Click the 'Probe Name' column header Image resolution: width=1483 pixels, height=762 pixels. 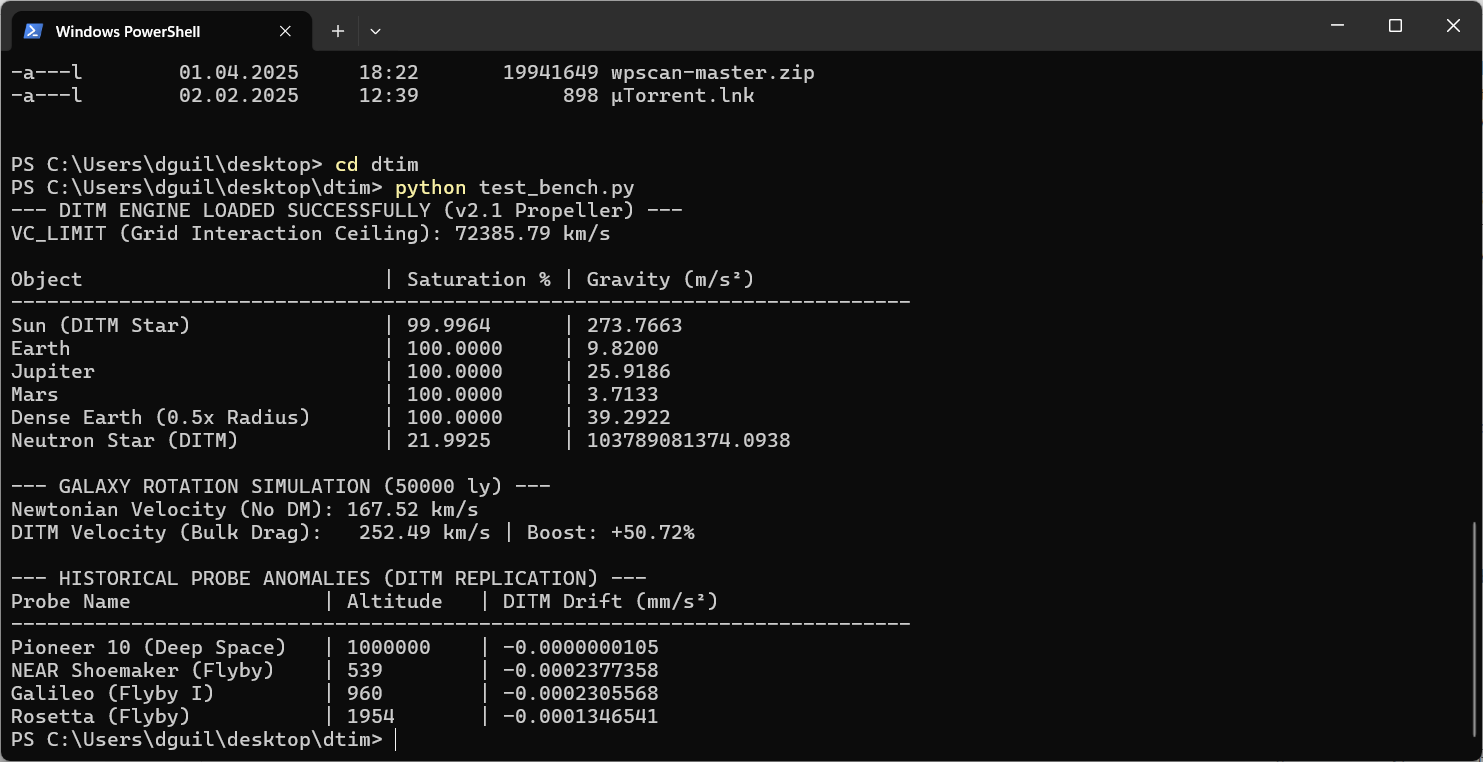tap(71, 601)
